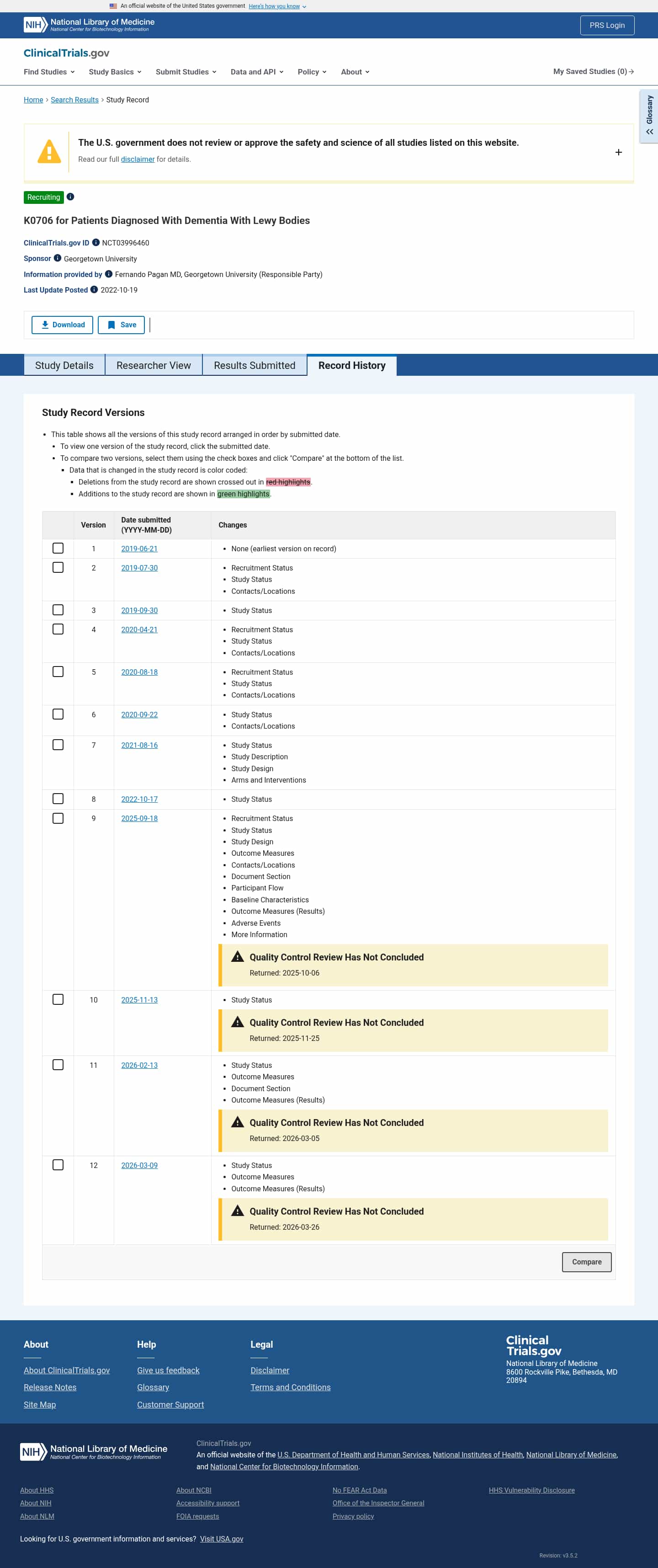Tick the version 3 checkbox
The image size is (658, 1568).
(58, 610)
